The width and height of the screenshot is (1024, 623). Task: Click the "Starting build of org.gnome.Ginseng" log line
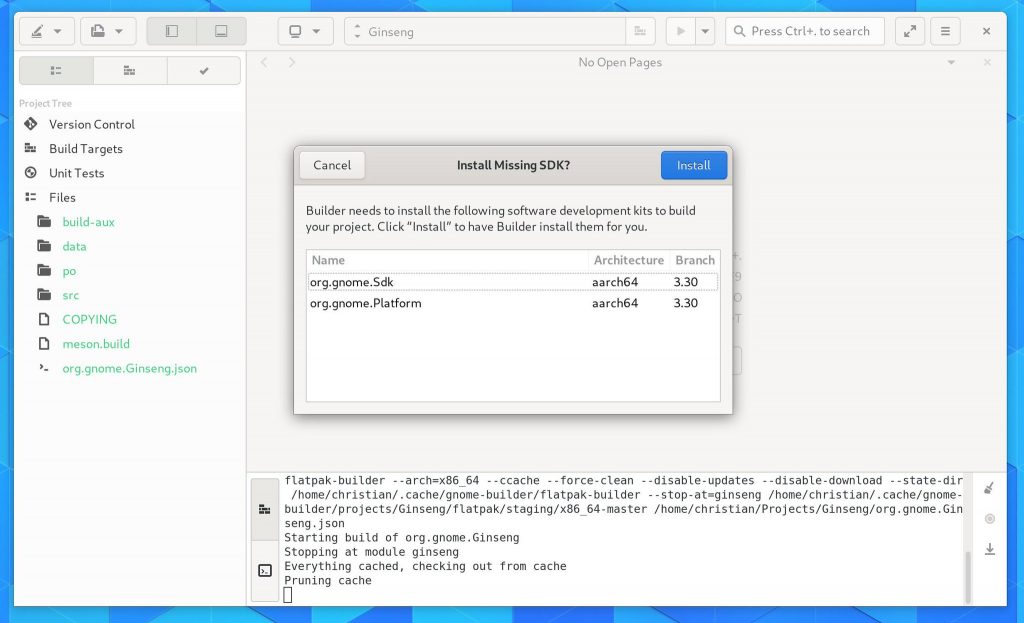click(402, 537)
